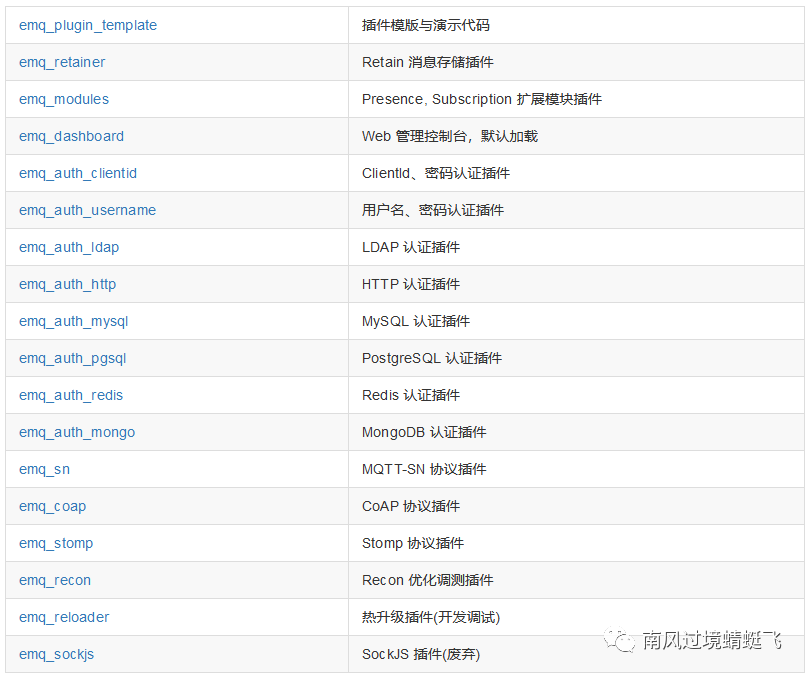Follow the emq_auth_mongo link
This screenshot has width=807, height=675.
[77, 433]
